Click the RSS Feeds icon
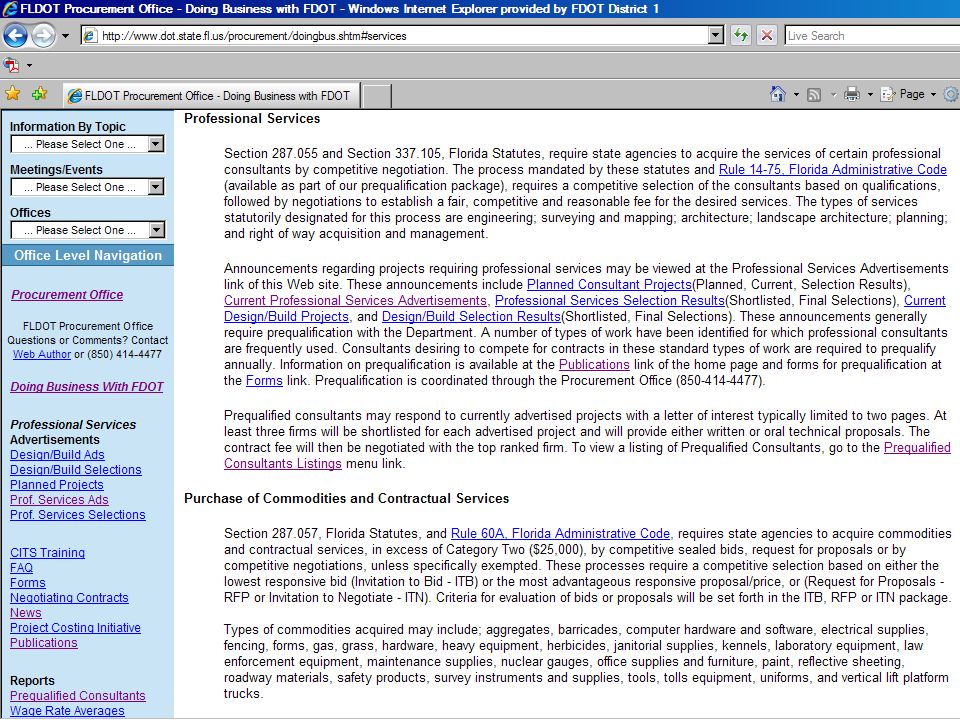Image resolution: width=960 pixels, height=720 pixels. (814, 95)
